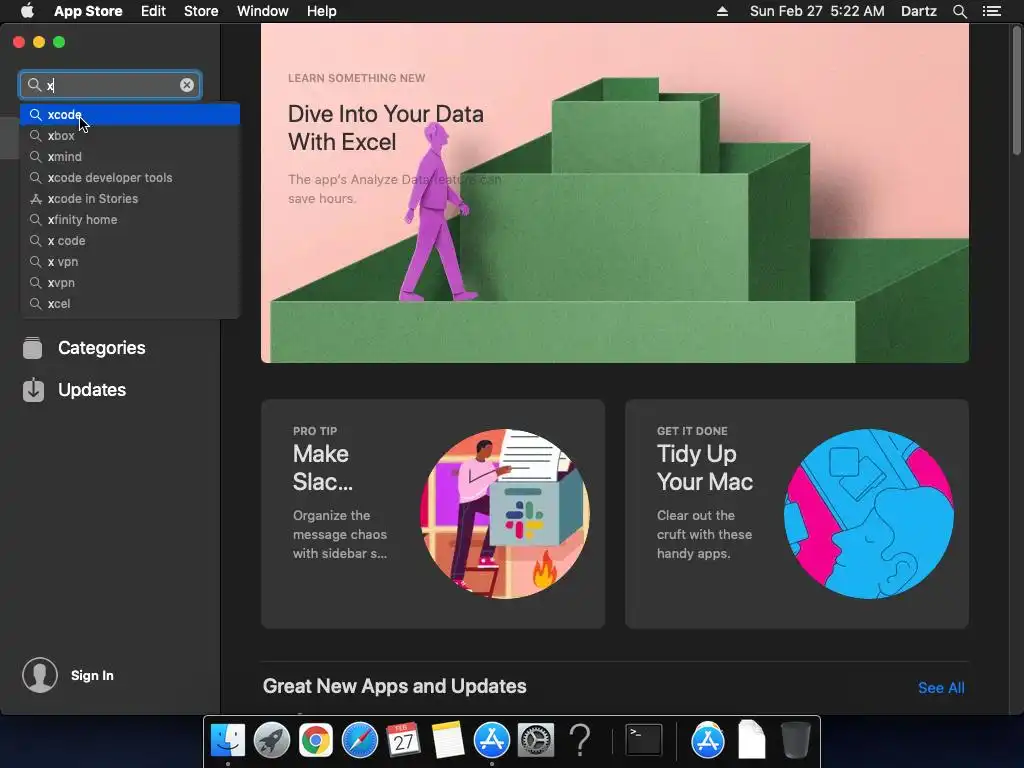Image resolution: width=1024 pixels, height=768 pixels.
Task: Click See All for Great New Apps
Action: click(941, 688)
